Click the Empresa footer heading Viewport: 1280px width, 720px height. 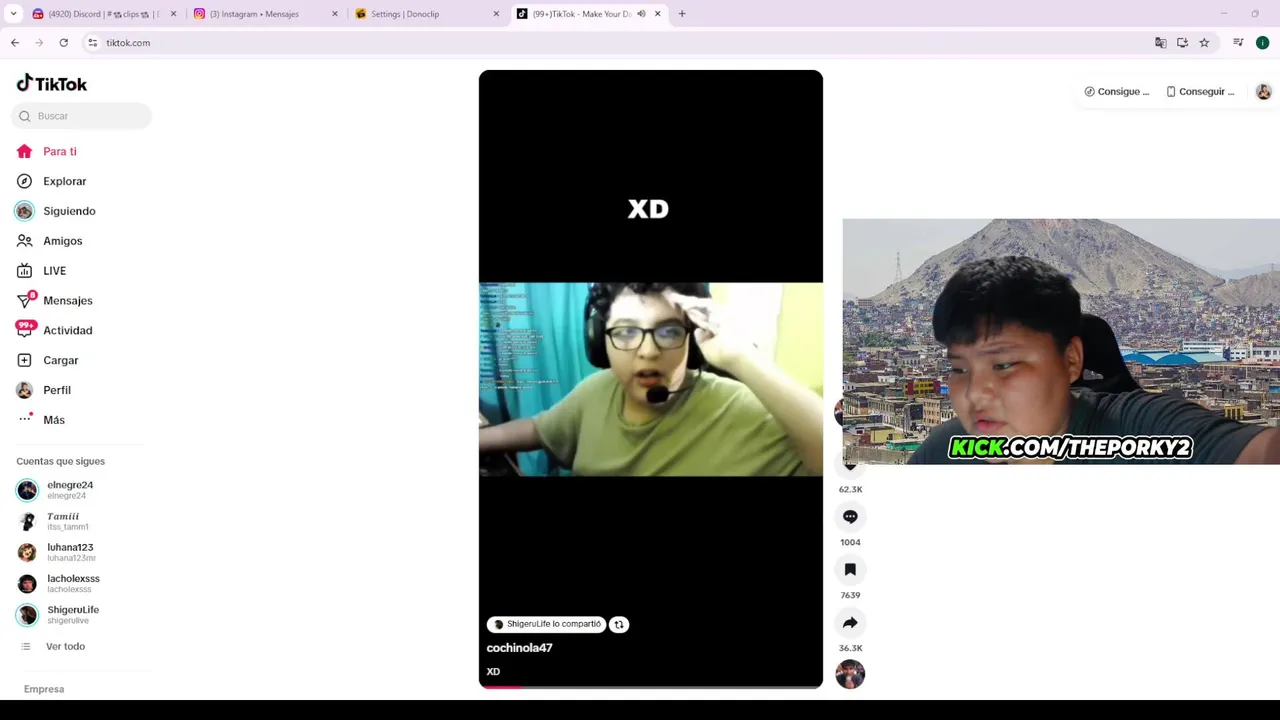pos(44,689)
